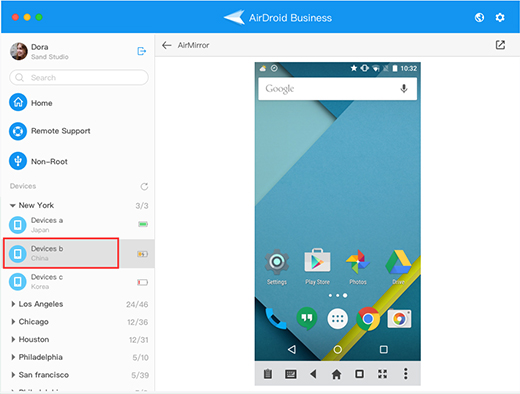Open Hangouts app in the dock
This screenshot has width=520, height=394.
[307, 319]
